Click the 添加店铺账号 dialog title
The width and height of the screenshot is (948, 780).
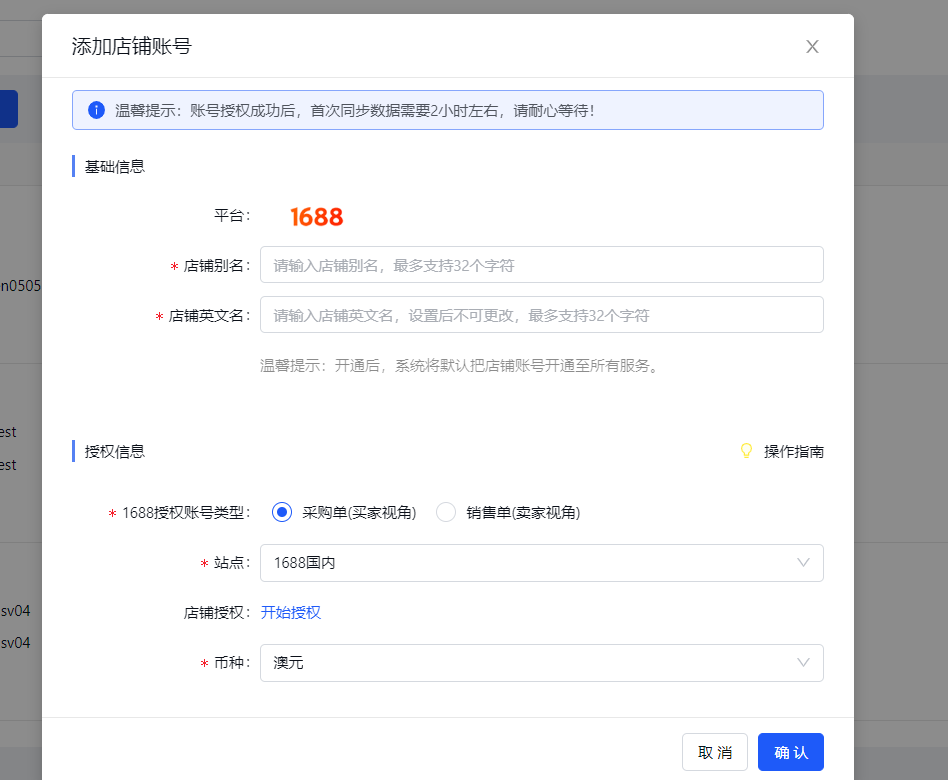coord(132,47)
